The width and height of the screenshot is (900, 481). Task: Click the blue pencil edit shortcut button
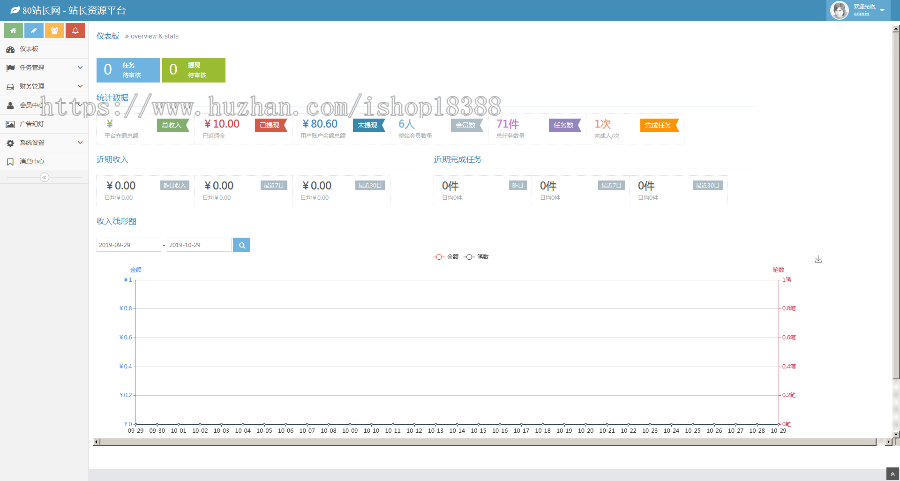[x=33, y=31]
